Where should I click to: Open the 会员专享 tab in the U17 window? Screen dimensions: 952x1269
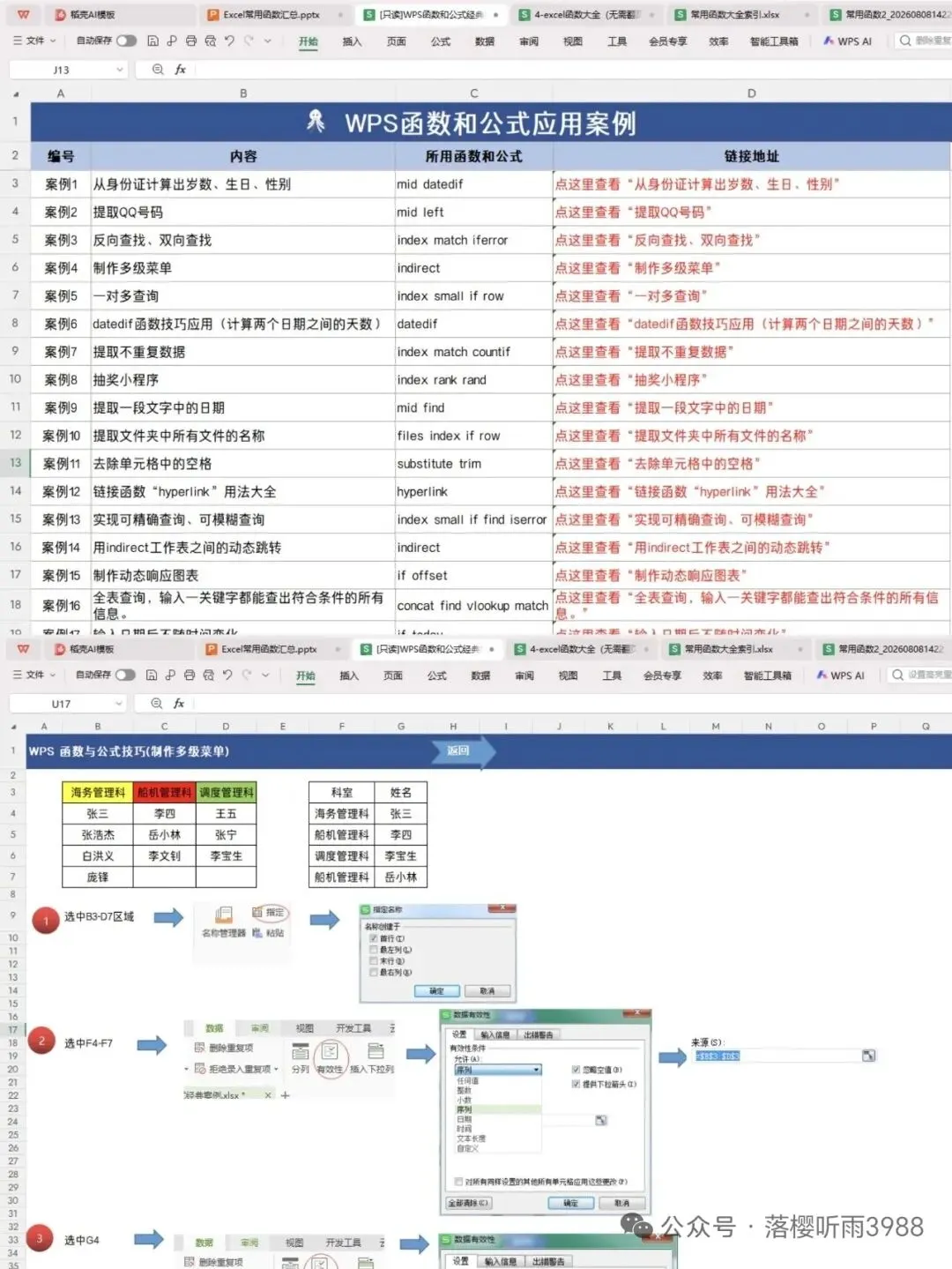pos(661,676)
